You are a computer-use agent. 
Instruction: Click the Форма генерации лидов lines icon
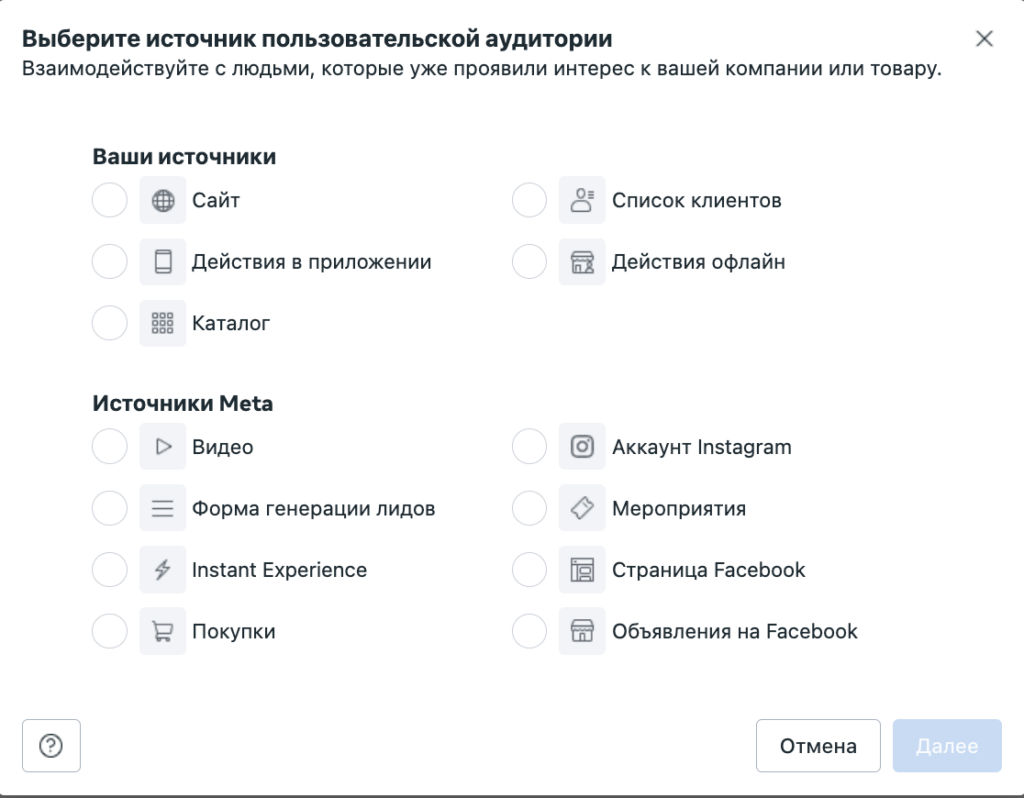point(163,508)
